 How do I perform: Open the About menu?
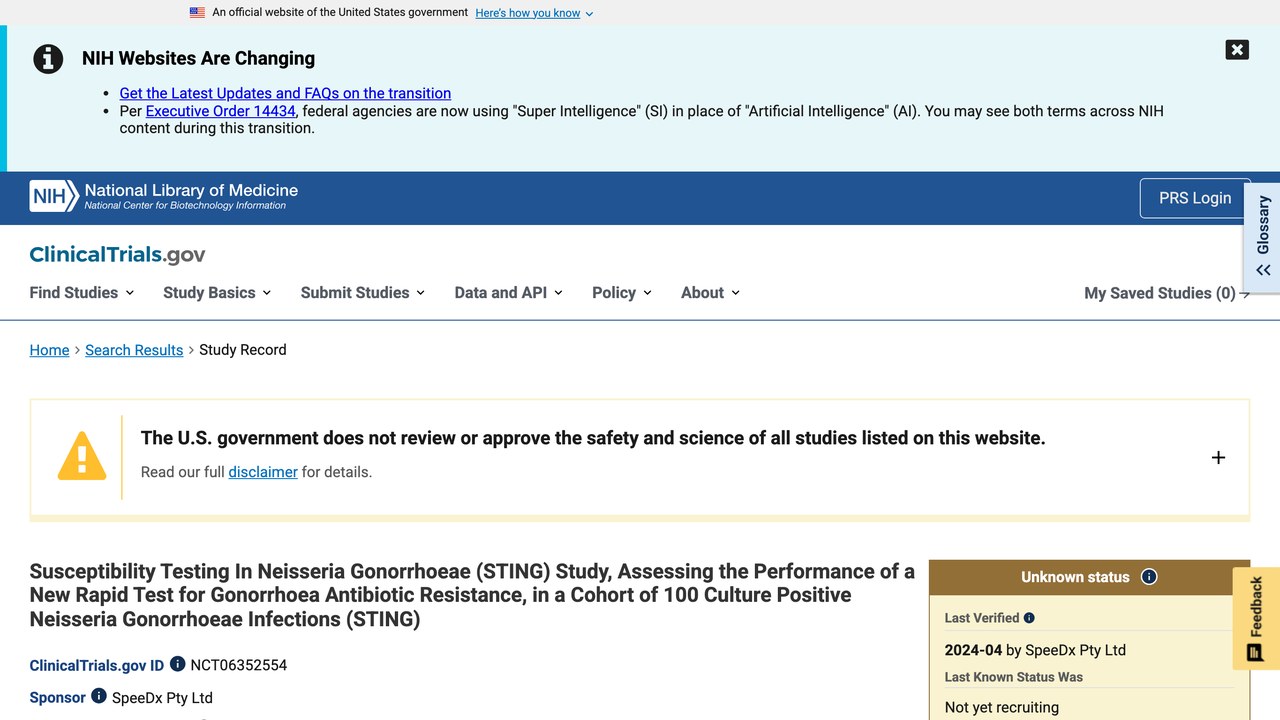(x=710, y=293)
